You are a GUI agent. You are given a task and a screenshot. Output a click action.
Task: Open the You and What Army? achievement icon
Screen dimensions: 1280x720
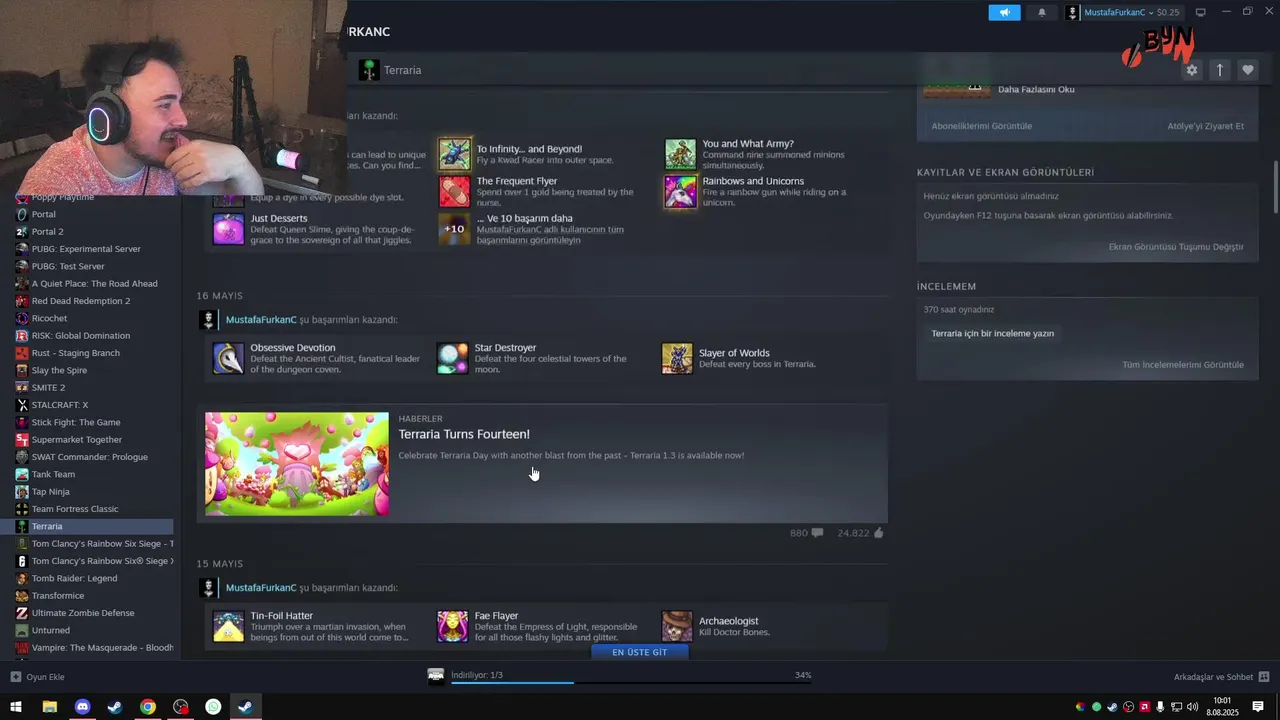pos(680,154)
